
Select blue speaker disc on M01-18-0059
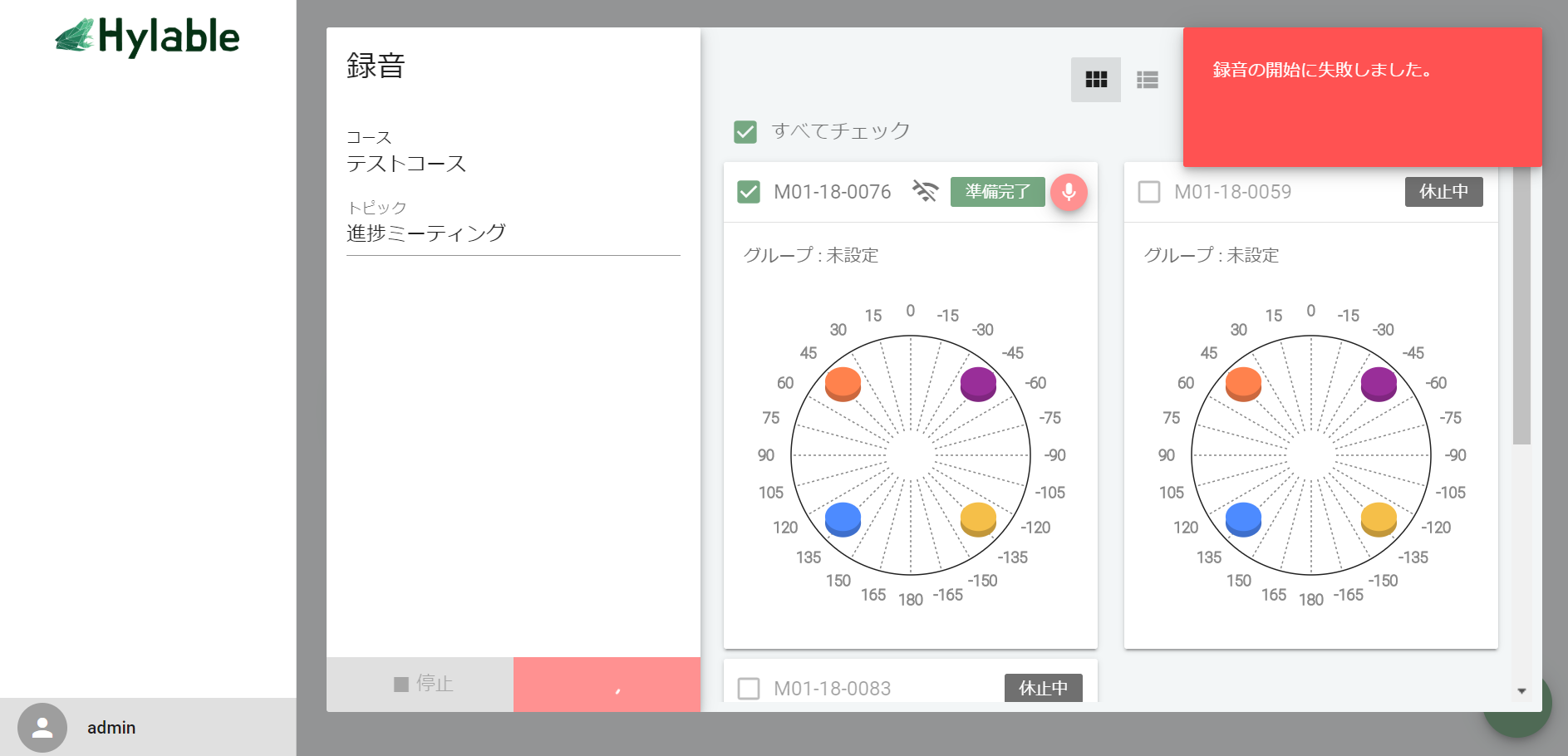[x=1243, y=519]
